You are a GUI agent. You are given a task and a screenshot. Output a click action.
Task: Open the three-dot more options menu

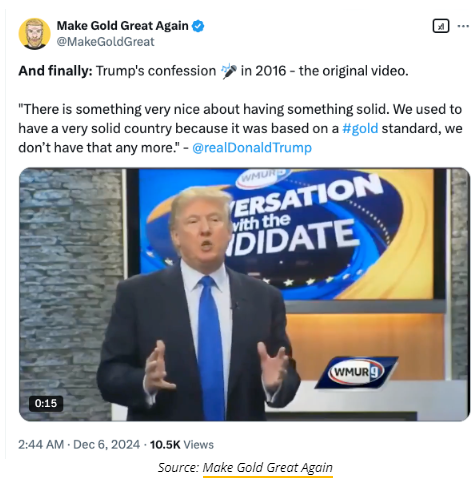pos(463,26)
